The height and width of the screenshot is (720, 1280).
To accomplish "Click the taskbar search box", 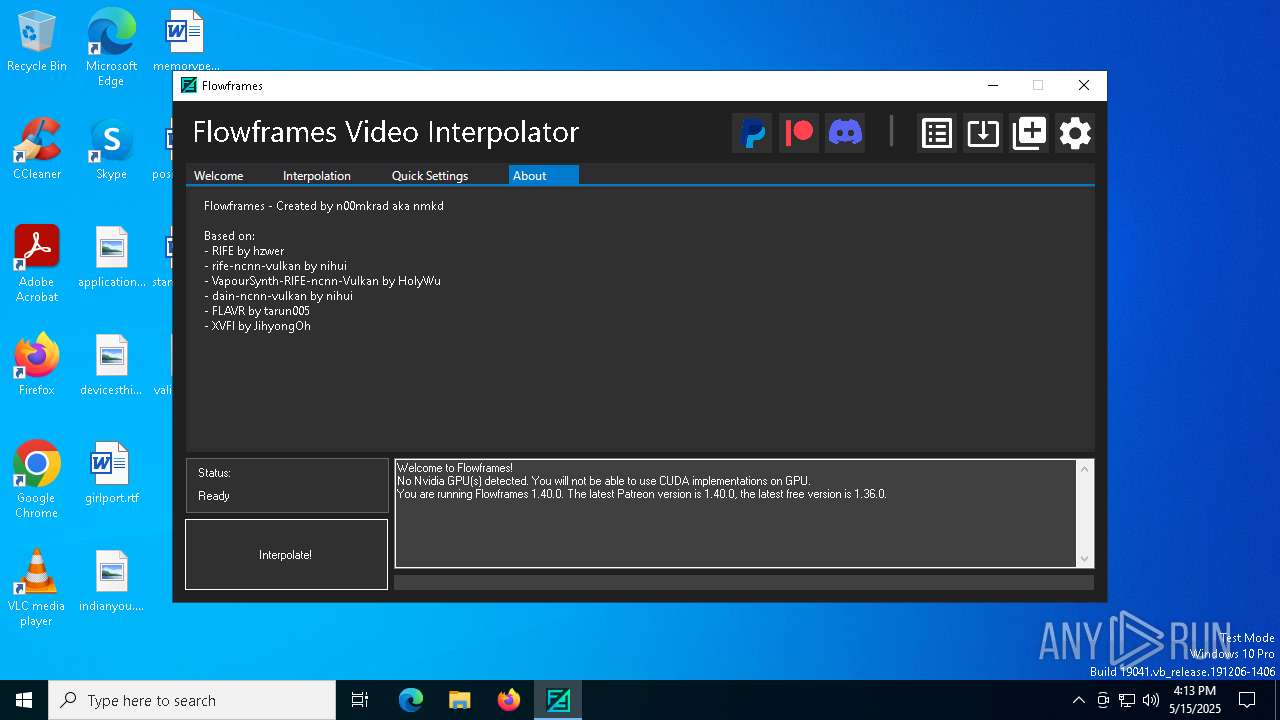I will [x=192, y=700].
